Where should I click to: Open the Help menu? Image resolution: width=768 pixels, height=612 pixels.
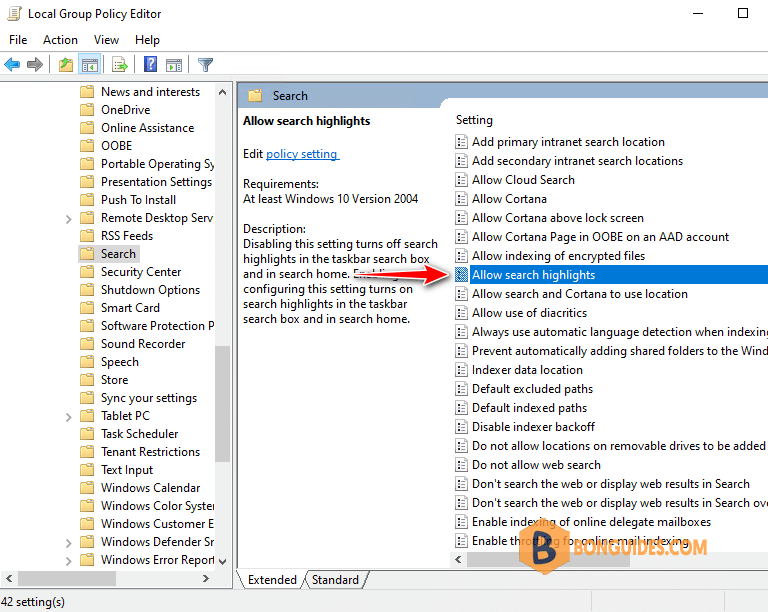coord(147,40)
